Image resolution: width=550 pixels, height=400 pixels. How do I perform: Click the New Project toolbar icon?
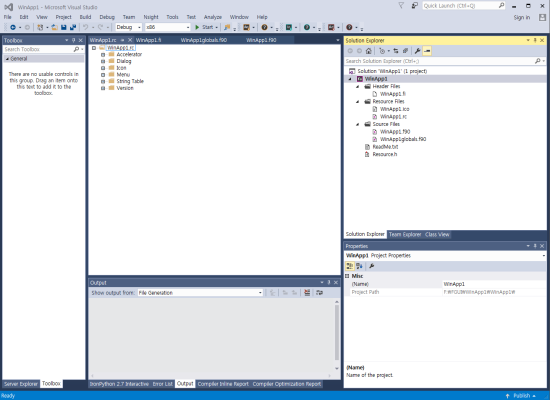click(40, 27)
